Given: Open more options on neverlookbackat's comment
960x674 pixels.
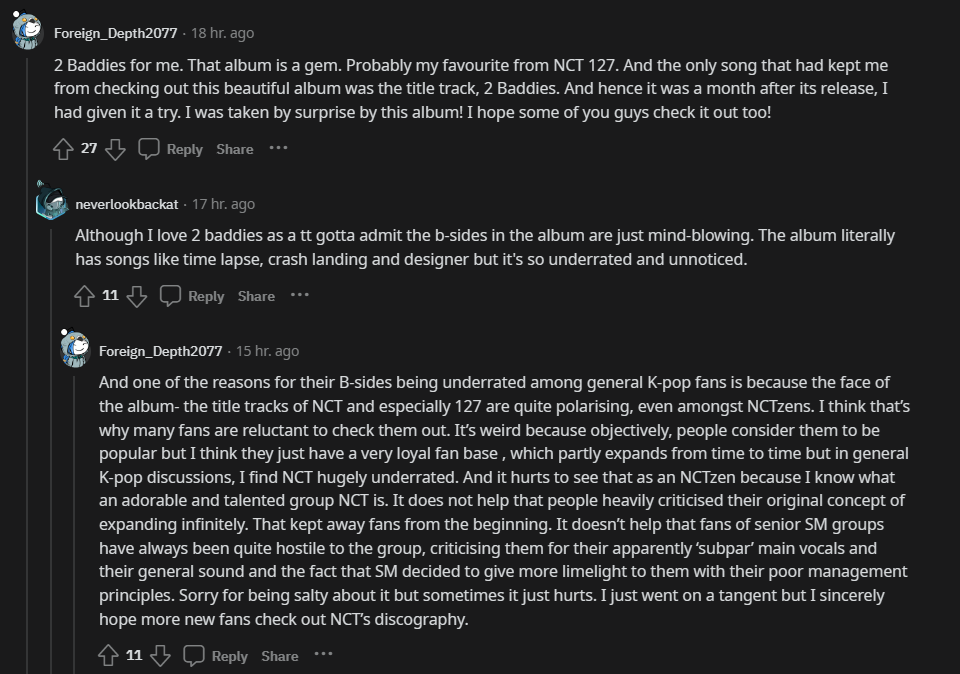Looking at the screenshot, I should pyautogui.click(x=300, y=295).
